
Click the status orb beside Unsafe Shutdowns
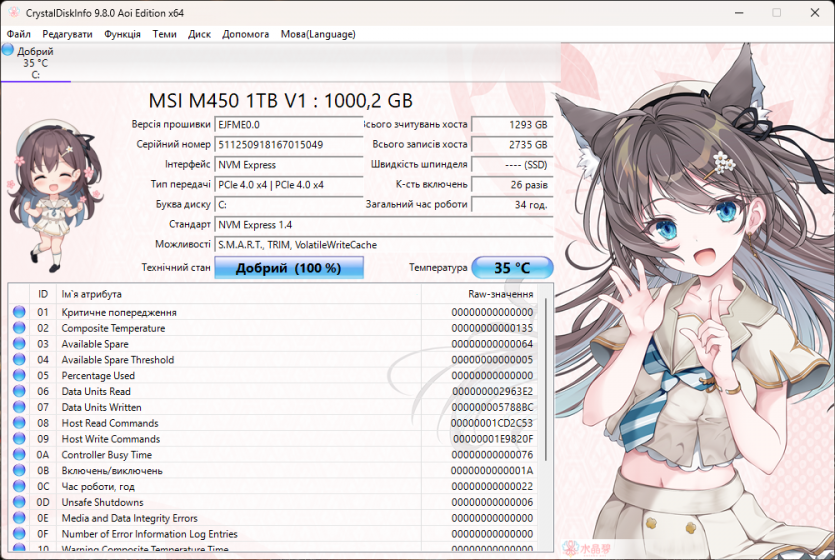point(19,502)
